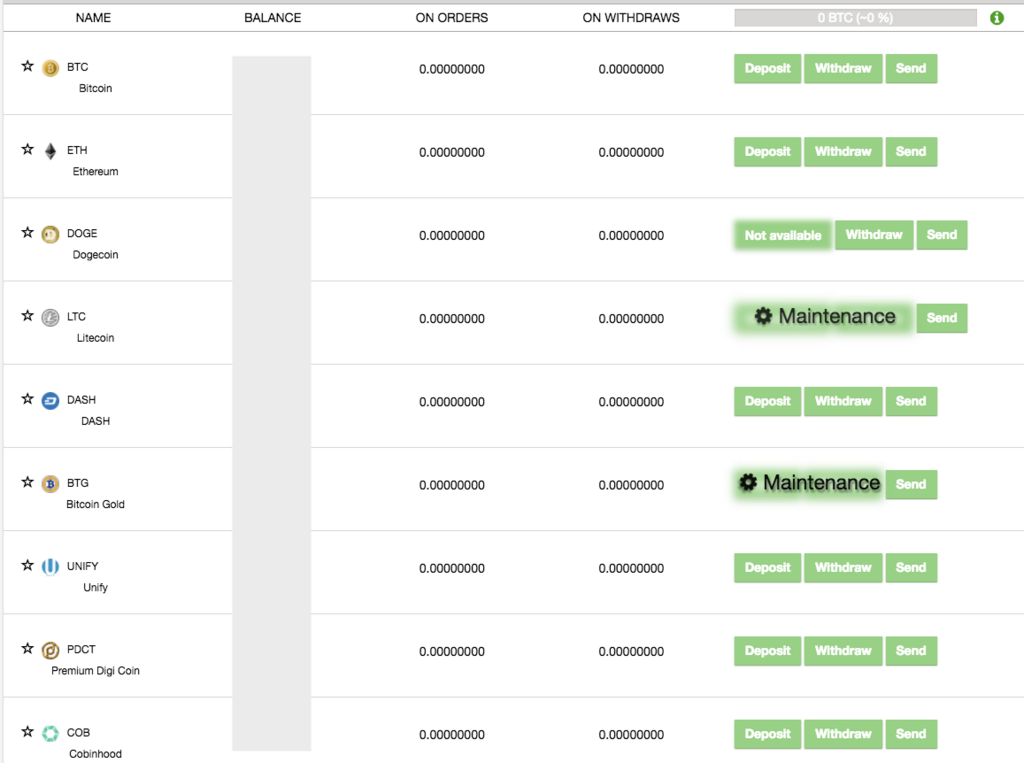Deposit to UNIFY wallet
1024x763 pixels.
(x=767, y=568)
